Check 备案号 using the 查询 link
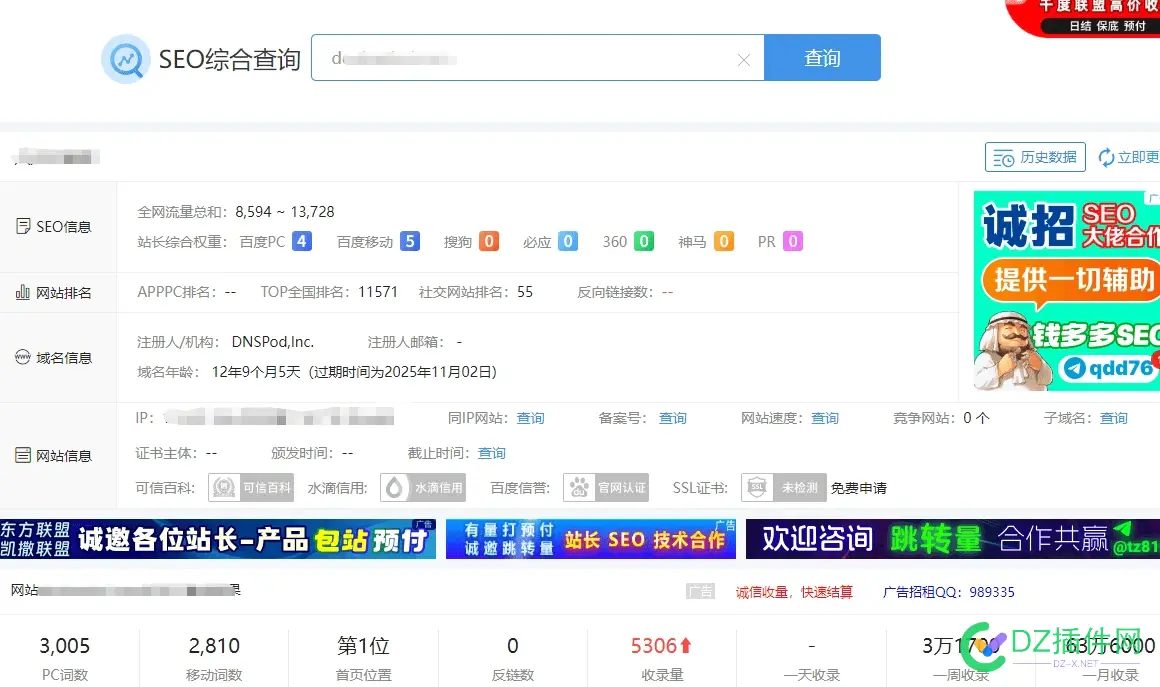The width and height of the screenshot is (1160, 687). point(672,418)
